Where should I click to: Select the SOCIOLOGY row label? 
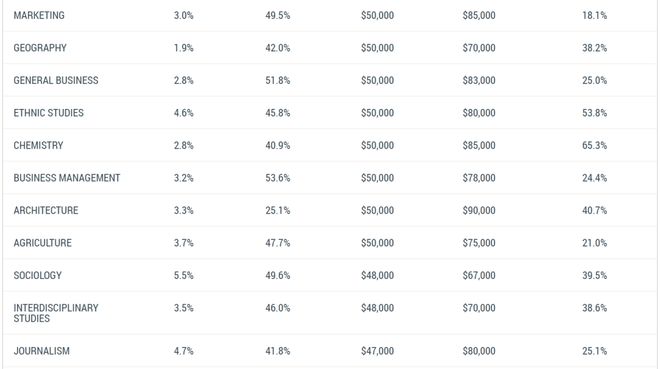point(37,276)
